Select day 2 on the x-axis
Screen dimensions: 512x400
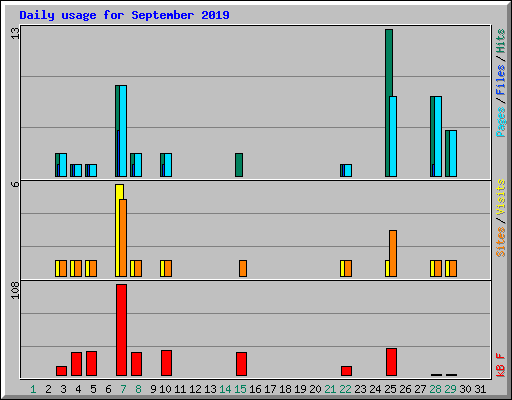48,389
